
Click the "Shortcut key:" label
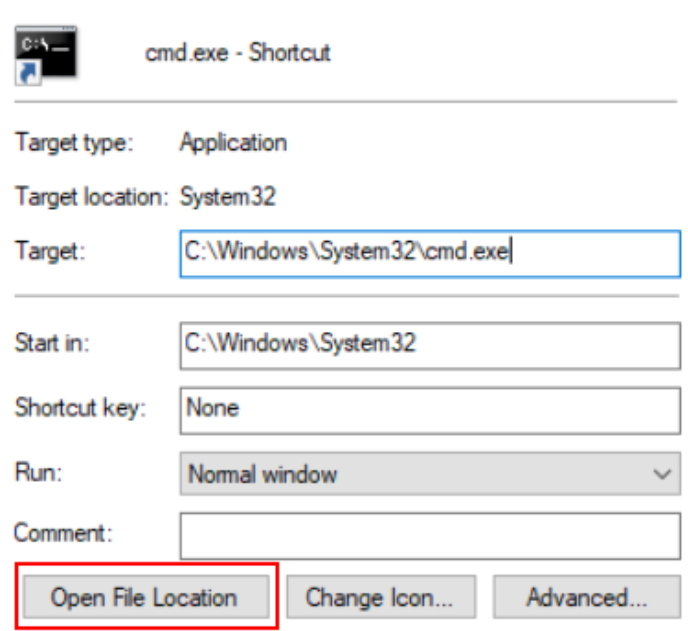(80, 408)
